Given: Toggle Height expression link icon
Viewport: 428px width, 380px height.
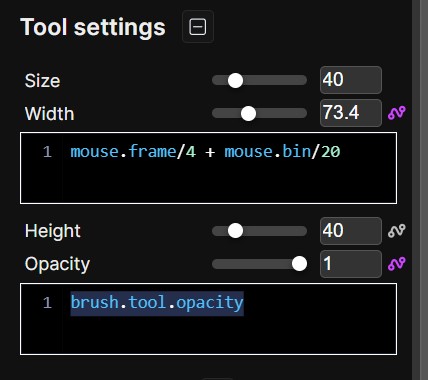Looking at the screenshot, I should coord(397,231).
